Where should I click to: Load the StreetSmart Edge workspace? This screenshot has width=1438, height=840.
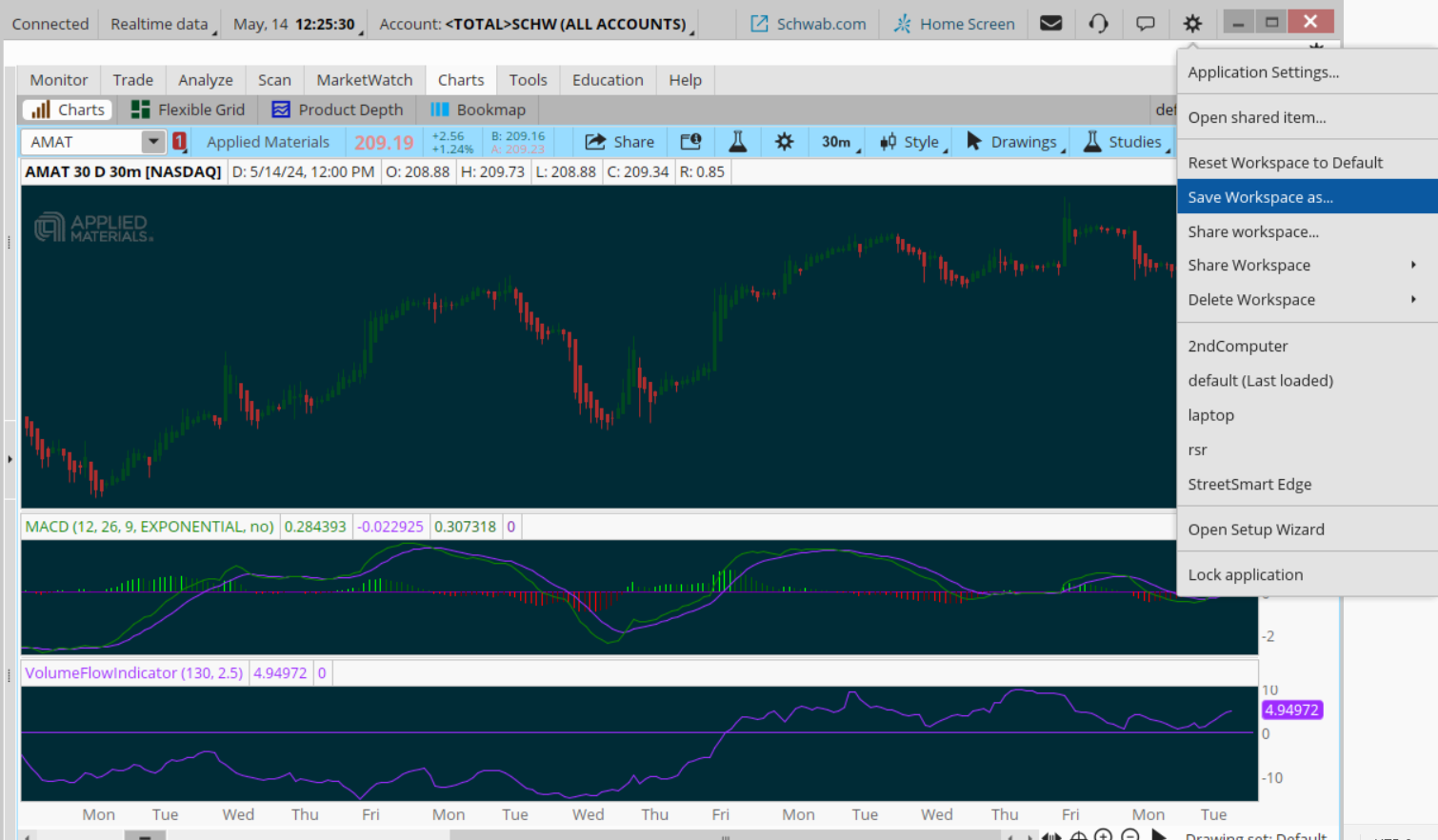(x=1308, y=484)
